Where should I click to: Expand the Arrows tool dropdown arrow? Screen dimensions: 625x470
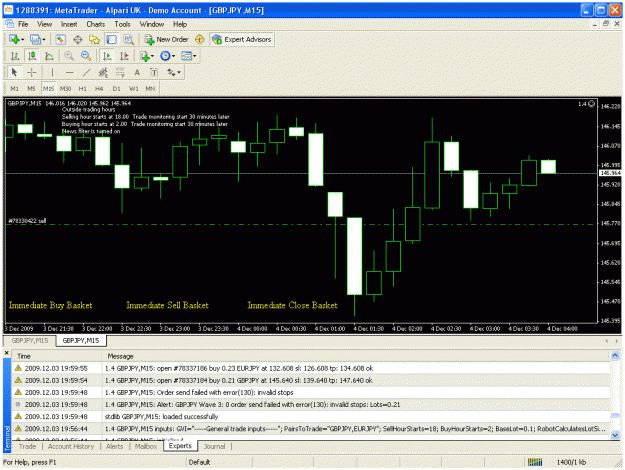click(179, 73)
